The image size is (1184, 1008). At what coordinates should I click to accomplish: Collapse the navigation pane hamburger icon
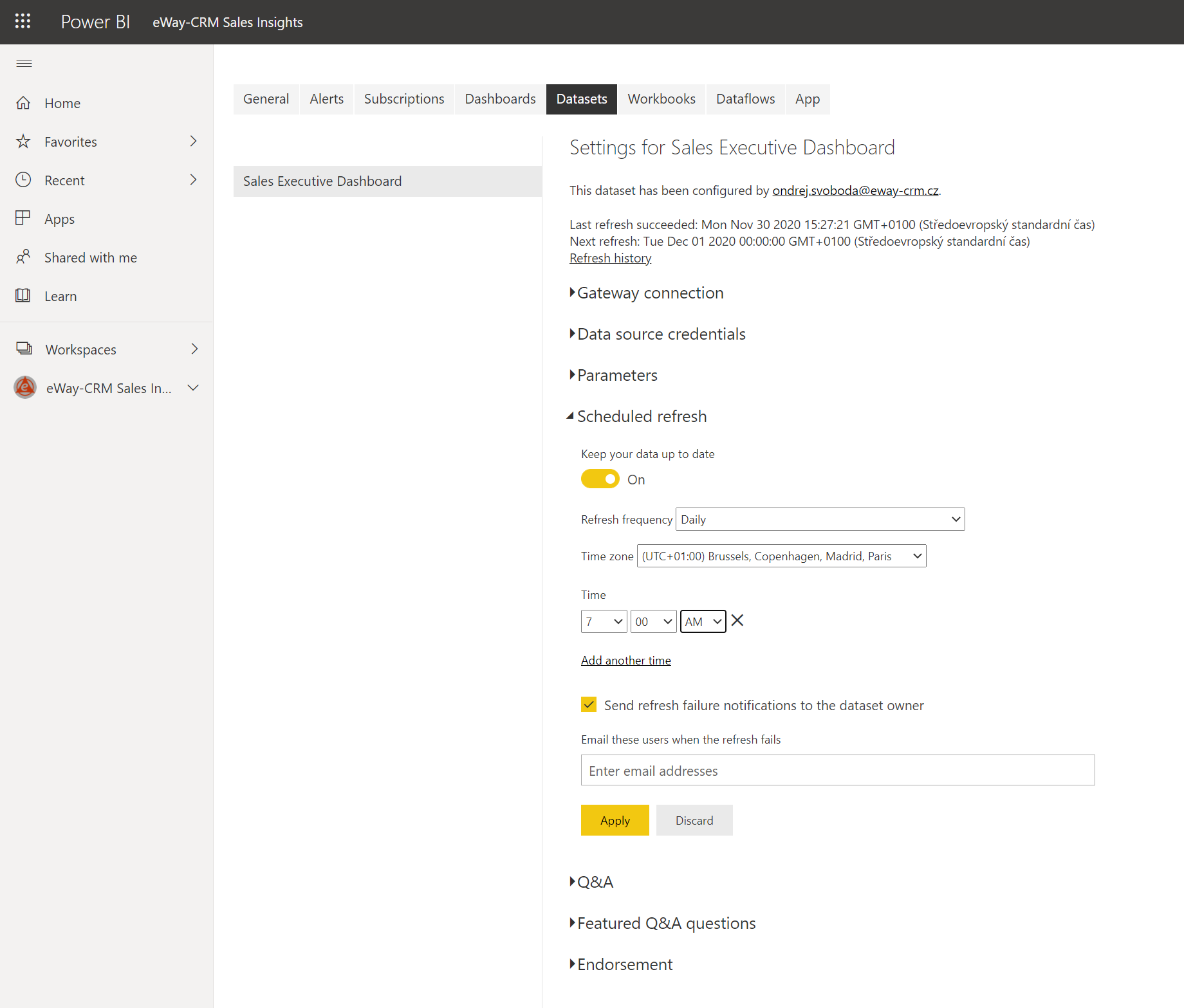(24, 63)
